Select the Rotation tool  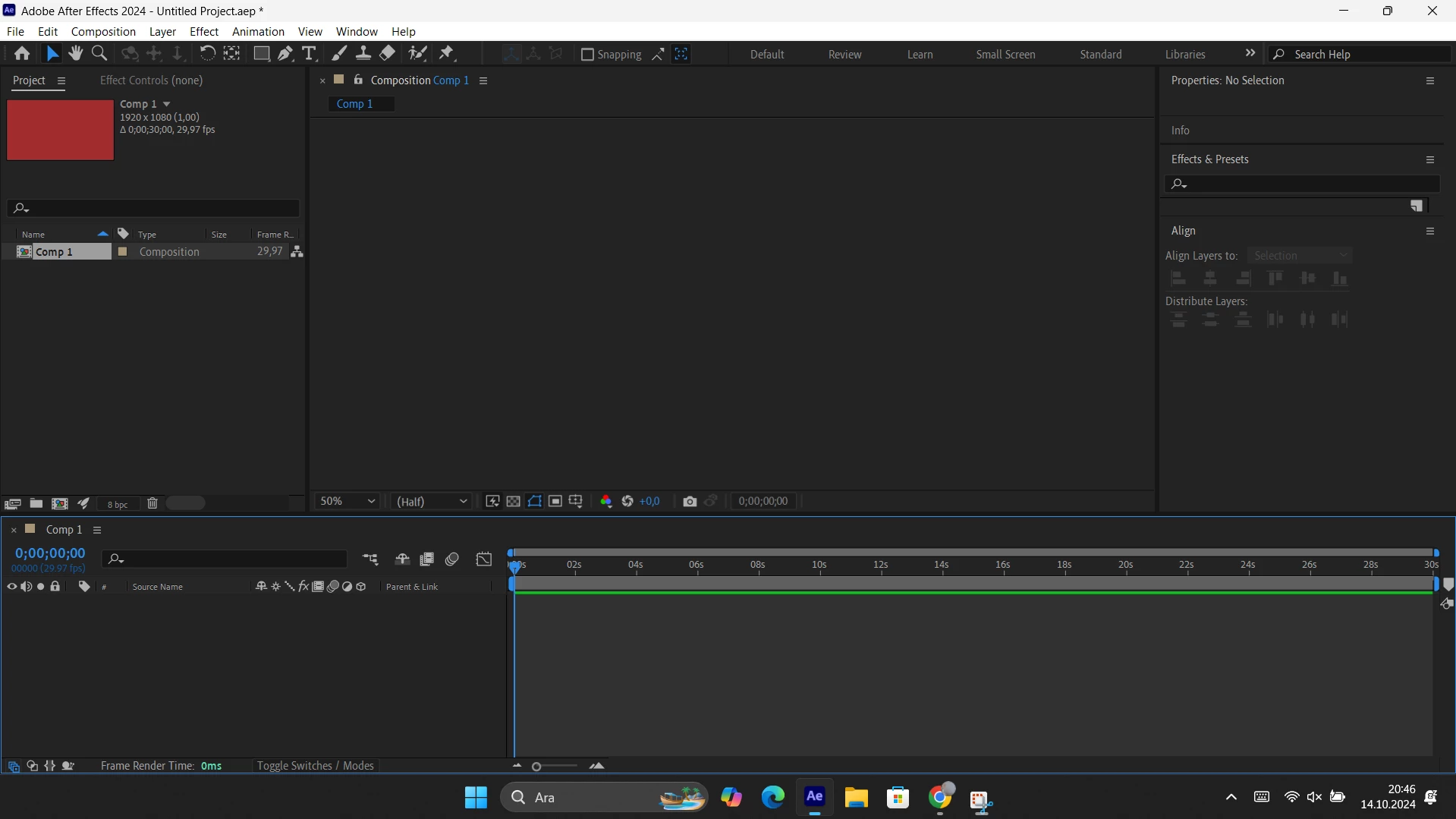click(206, 54)
